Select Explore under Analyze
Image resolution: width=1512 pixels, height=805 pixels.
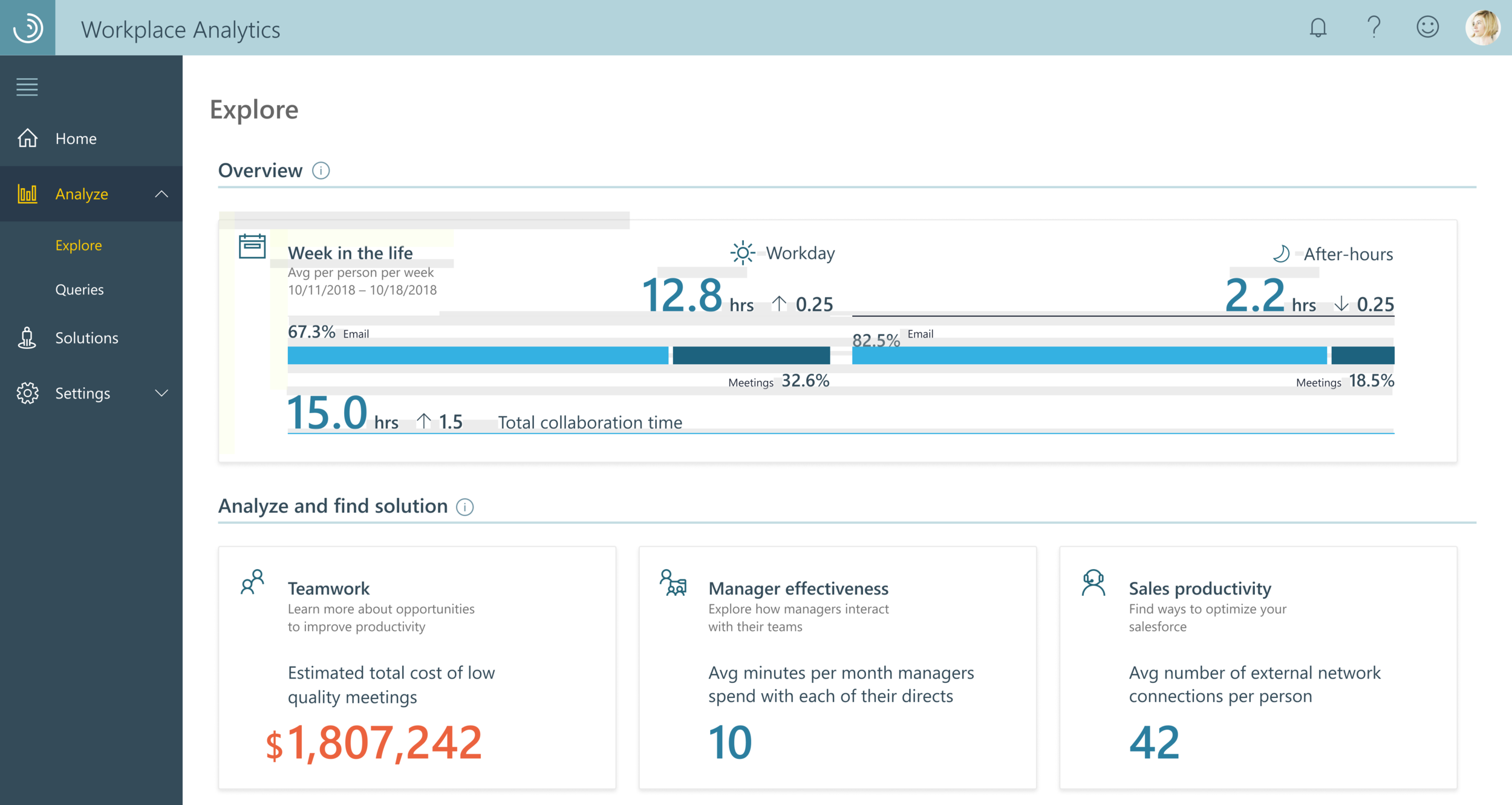(x=79, y=246)
